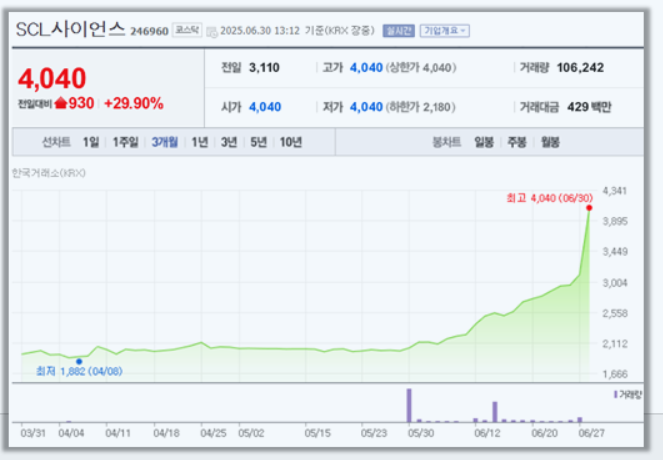Image resolution: width=663 pixels, height=460 pixels.
Task: Click the 한국거래소(KRX) label
Action: pos(49,173)
